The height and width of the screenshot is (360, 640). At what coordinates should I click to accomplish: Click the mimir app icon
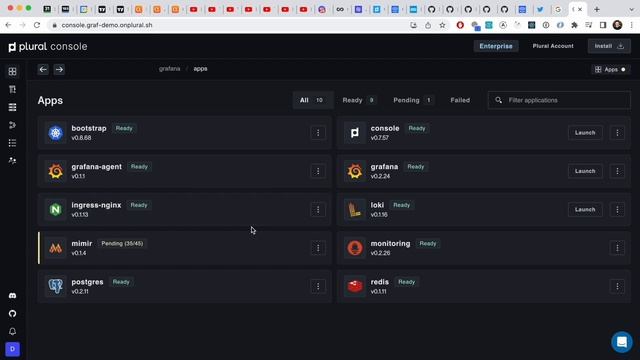pos(56,248)
